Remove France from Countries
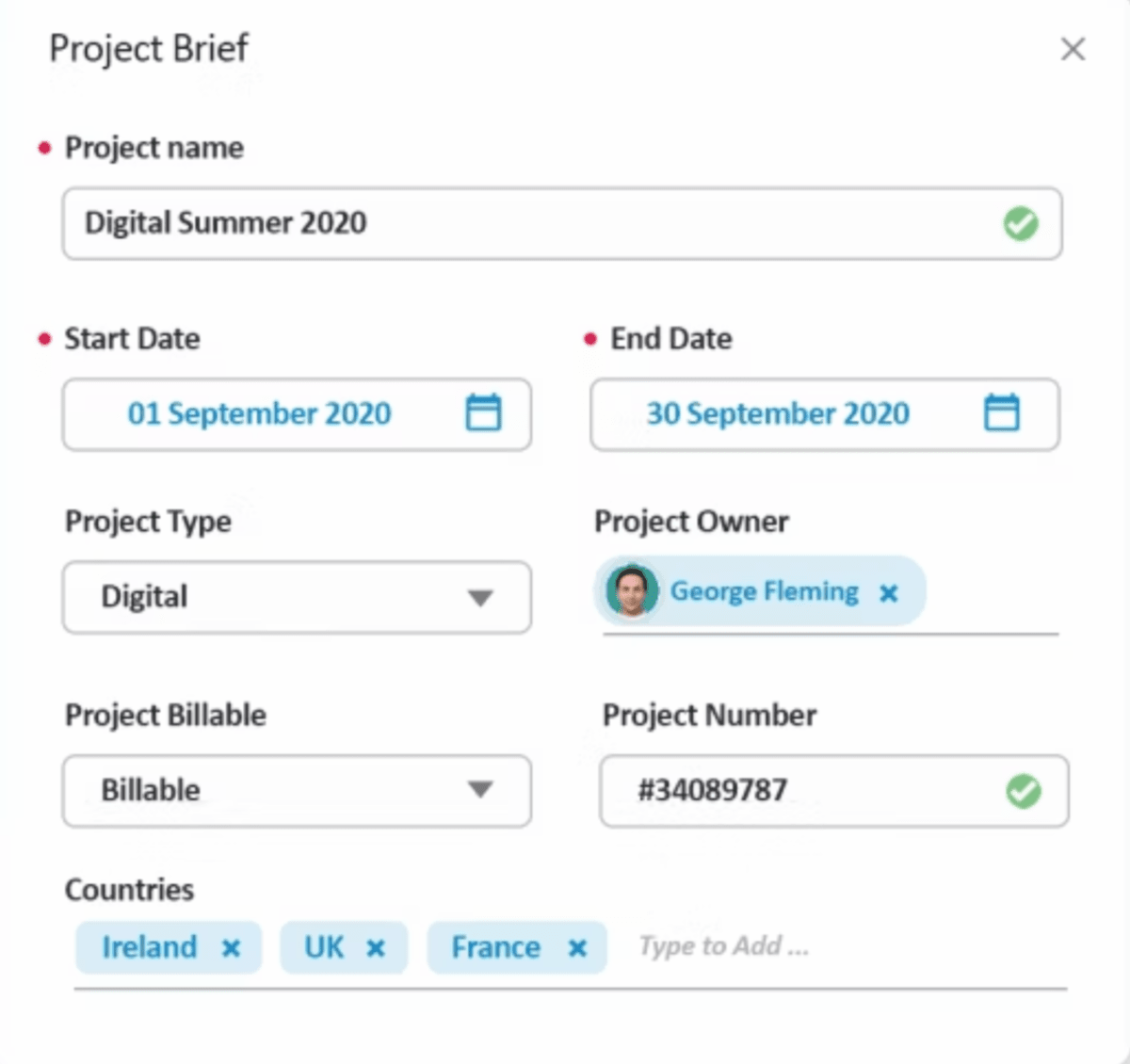1130x1064 pixels. 578,947
